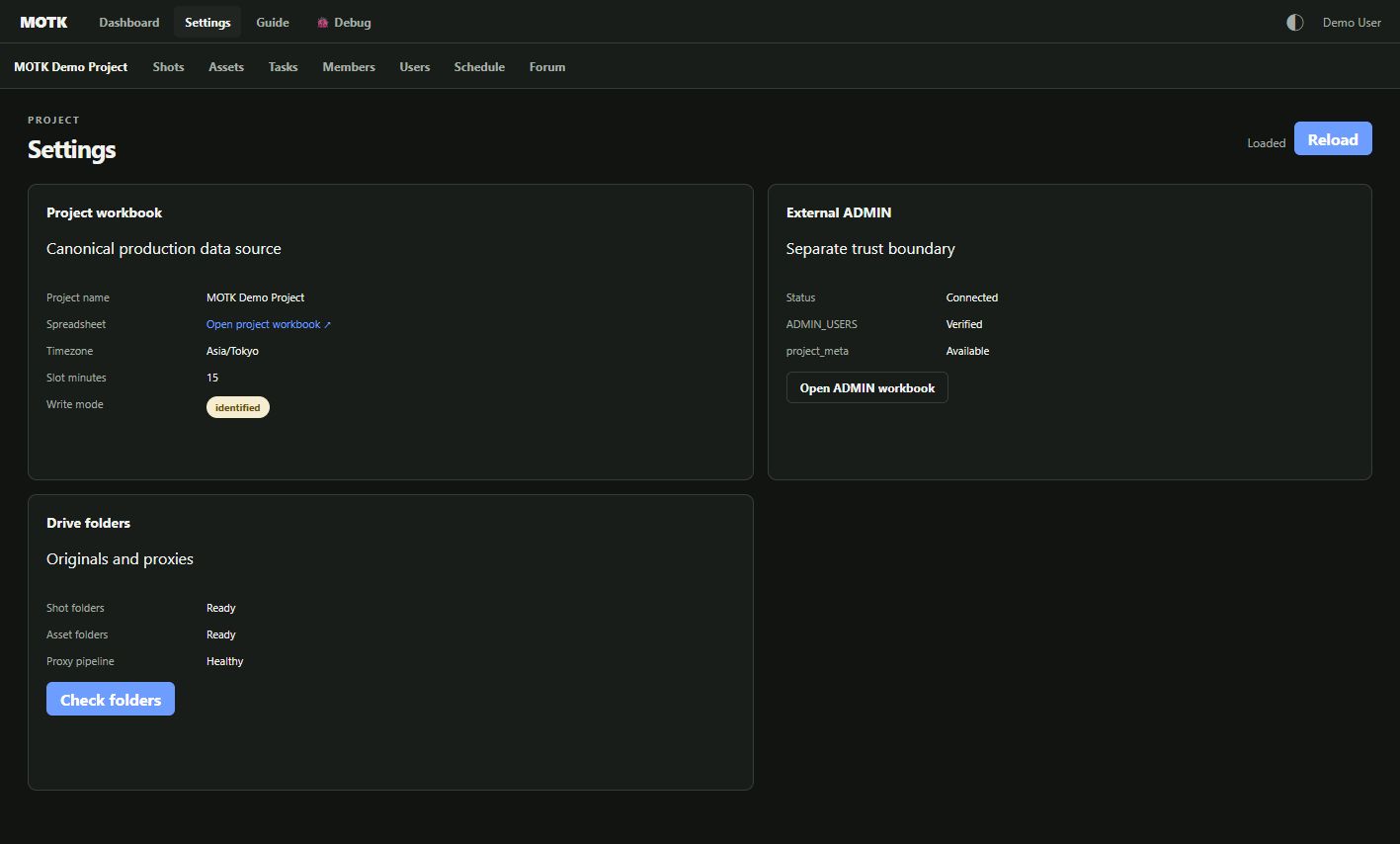Click Canonical production data source subtitle
This screenshot has width=1400, height=844.
coord(164,249)
